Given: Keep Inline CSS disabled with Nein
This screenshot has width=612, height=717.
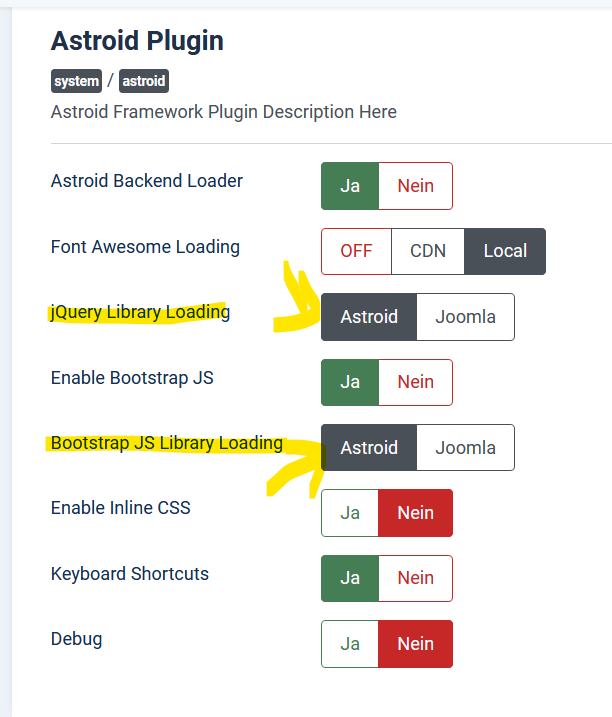Looking at the screenshot, I should (x=416, y=513).
